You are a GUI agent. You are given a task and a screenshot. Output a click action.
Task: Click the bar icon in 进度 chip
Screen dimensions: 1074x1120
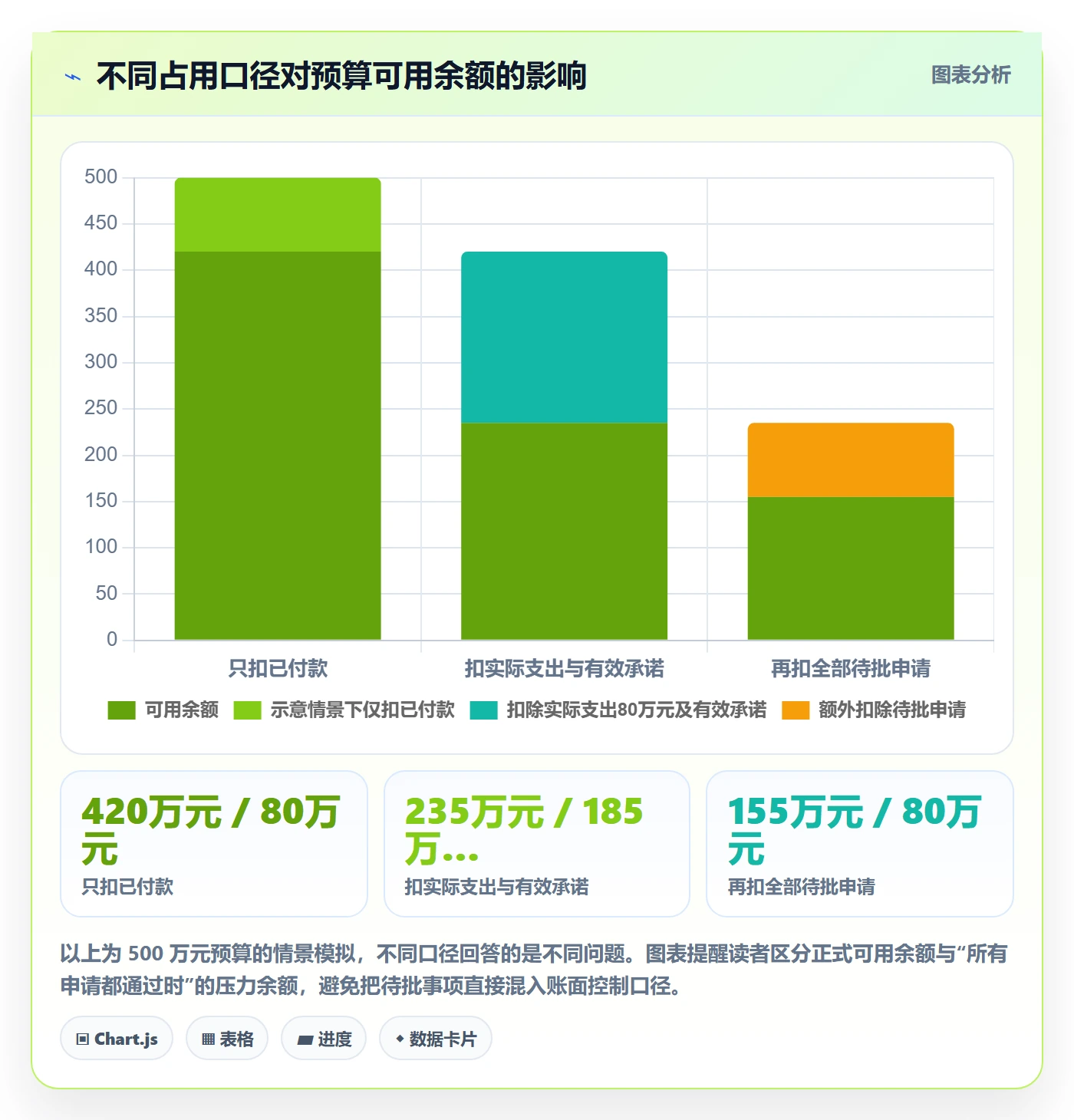pos(305,1040)
